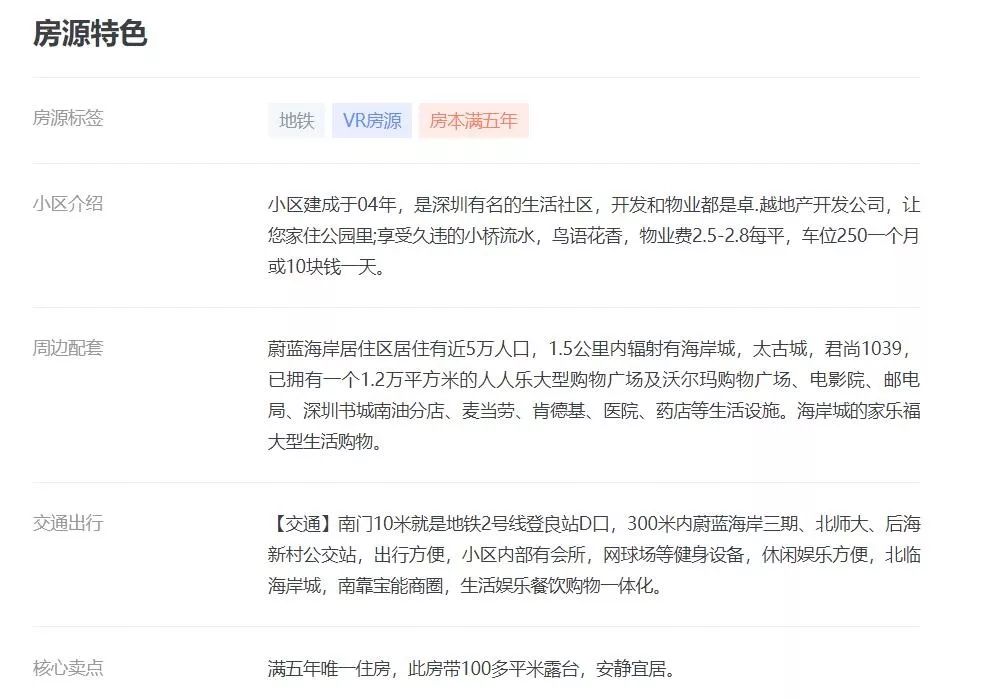This screenshot has height=699, width=987.
Task: Click the line starting 蔚蓝海岸居住区
Action: click(589, 348)
